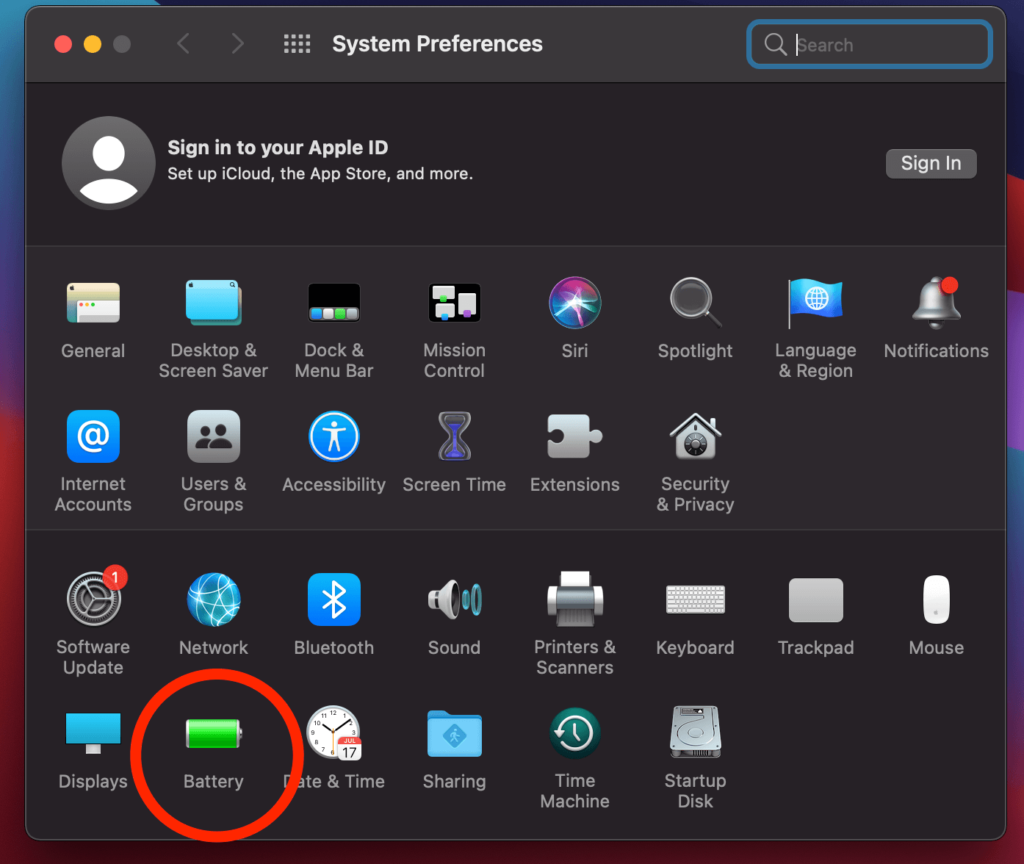Open Date & Time preferences

334,736
